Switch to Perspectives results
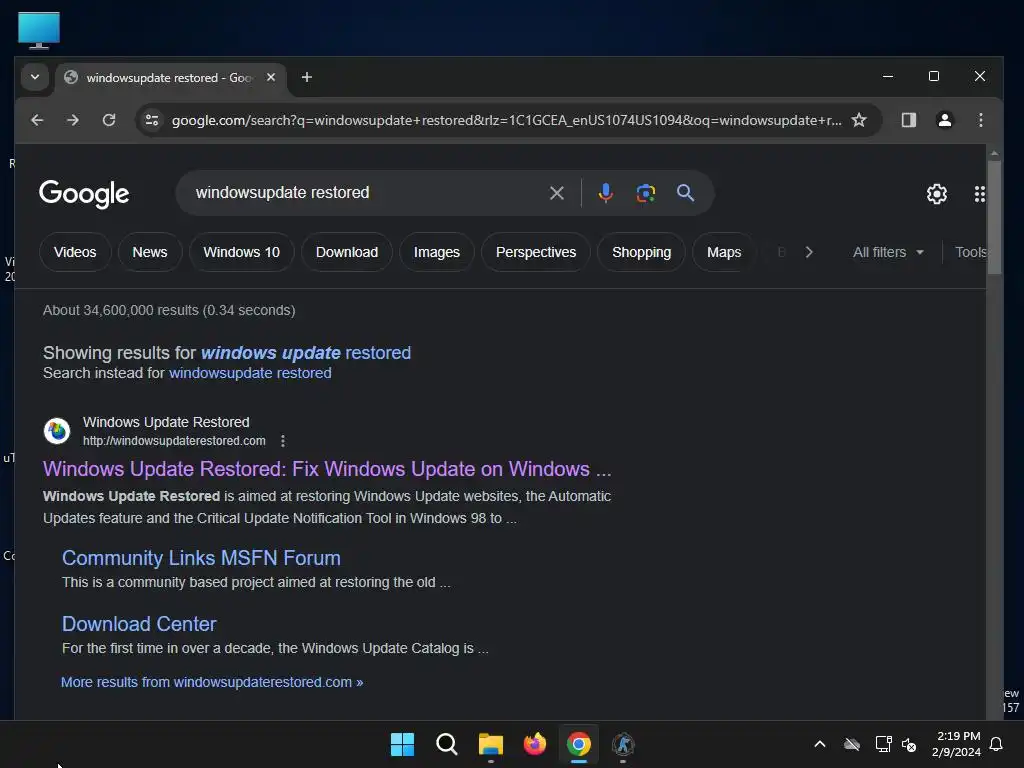This screenshot has width=1024, height=768. click(536, 252)
